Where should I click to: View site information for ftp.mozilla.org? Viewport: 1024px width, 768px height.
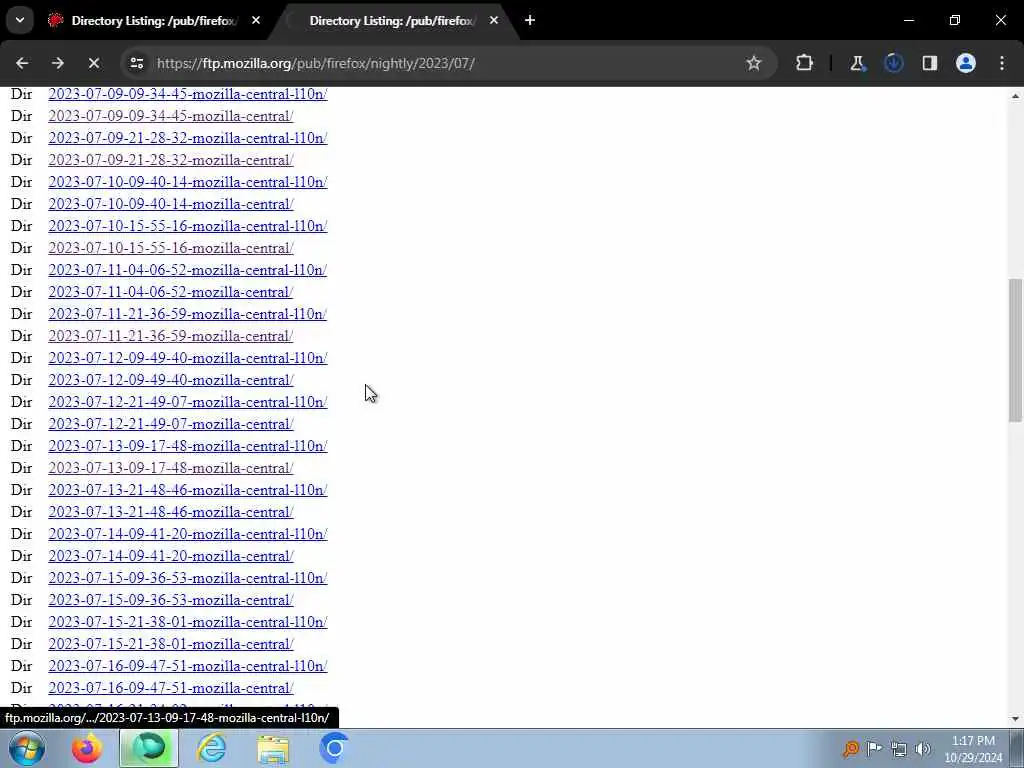coord(136,63)
